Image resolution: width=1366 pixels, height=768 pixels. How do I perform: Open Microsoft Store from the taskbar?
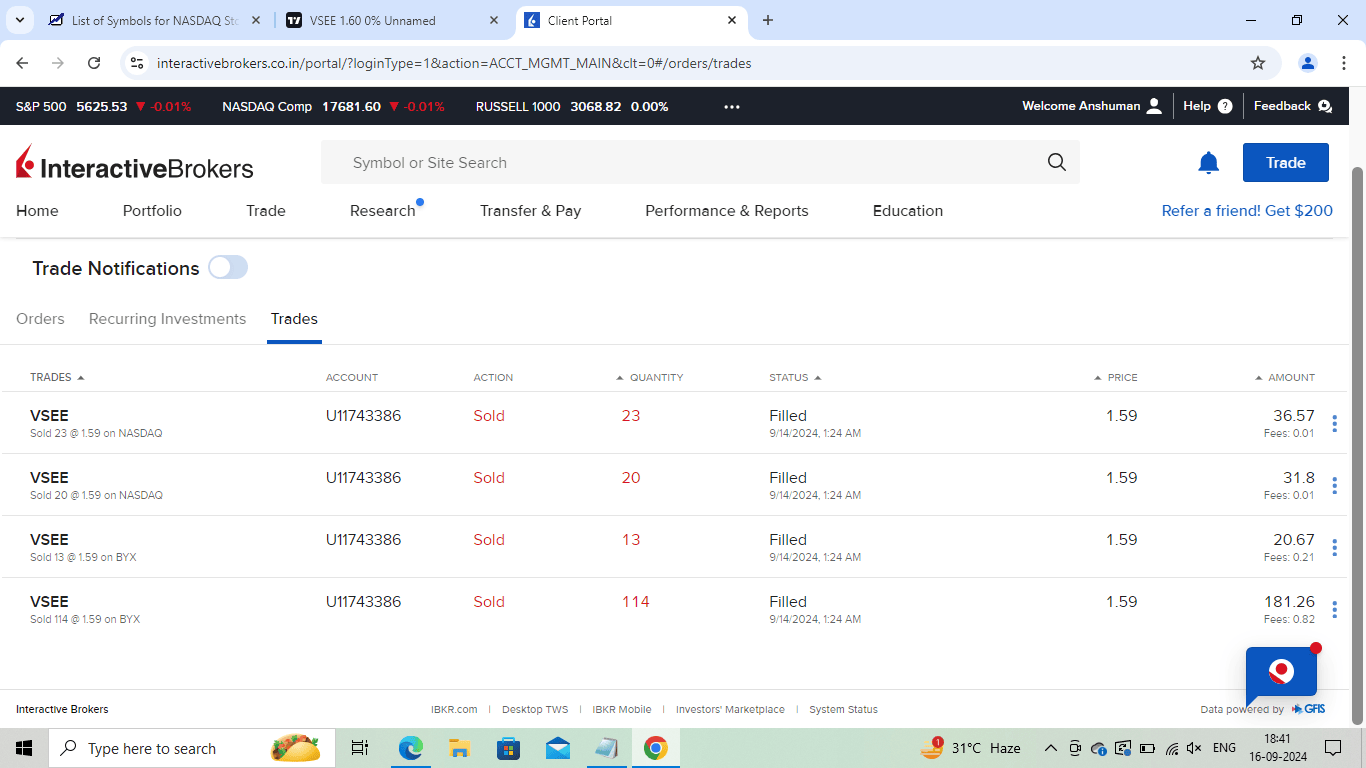click(509, 748)
